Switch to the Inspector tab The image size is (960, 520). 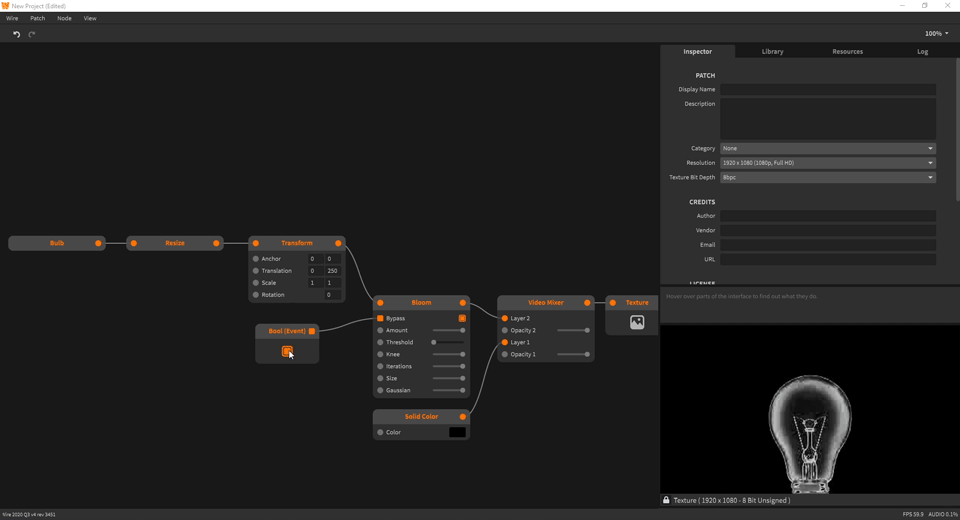697,51
